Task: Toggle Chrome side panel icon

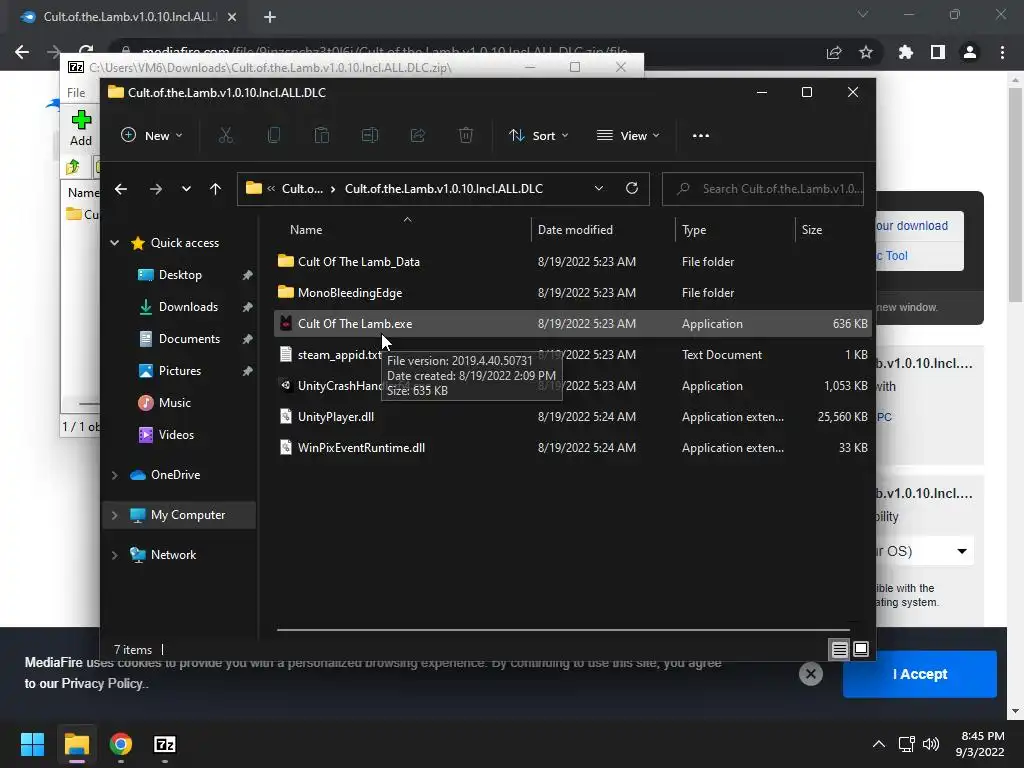Action: (x=938, y=52)
